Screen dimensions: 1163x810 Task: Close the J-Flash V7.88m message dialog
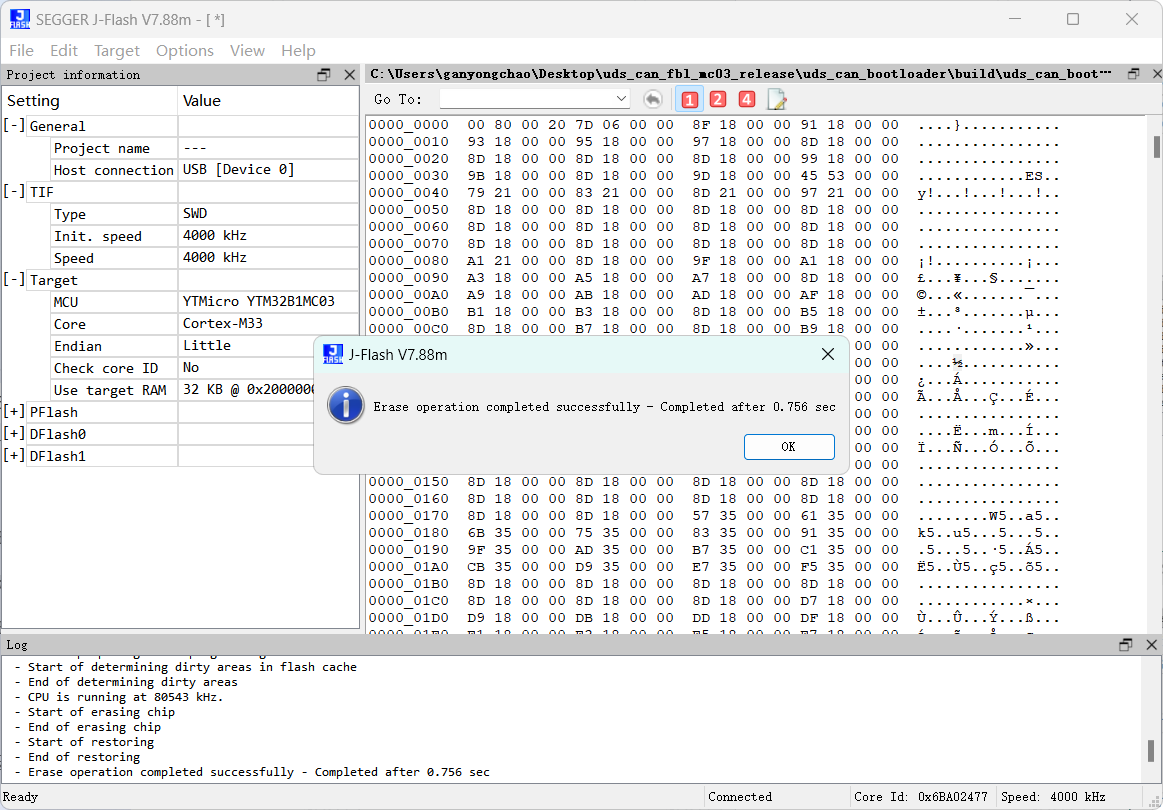828,355
